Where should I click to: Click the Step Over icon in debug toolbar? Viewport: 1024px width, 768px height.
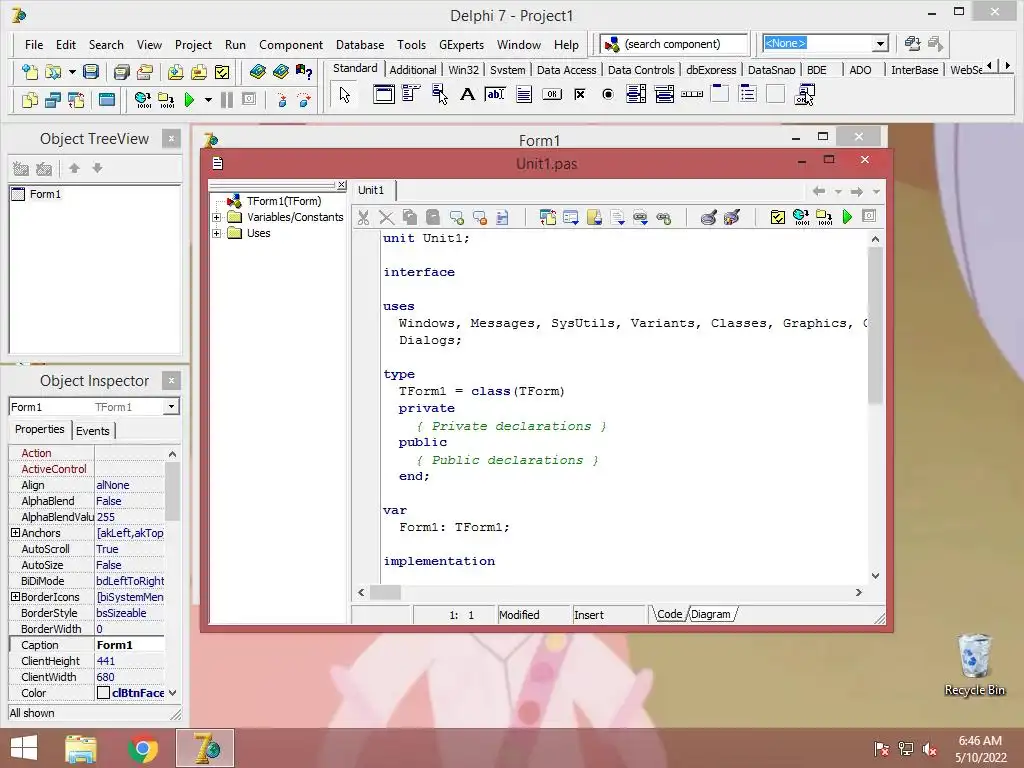pyautogui.click(x=304, y=100)
